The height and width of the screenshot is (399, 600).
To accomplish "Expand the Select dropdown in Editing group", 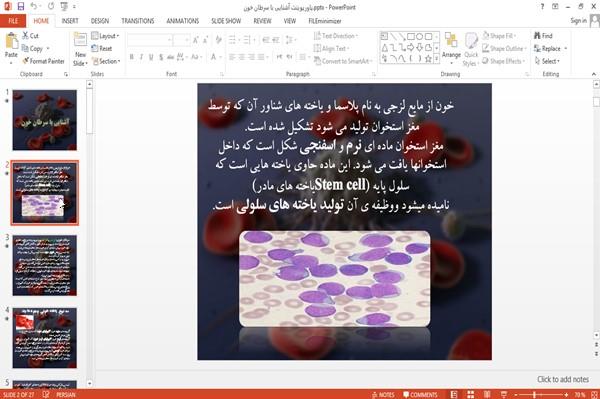I will pos(547,61).
